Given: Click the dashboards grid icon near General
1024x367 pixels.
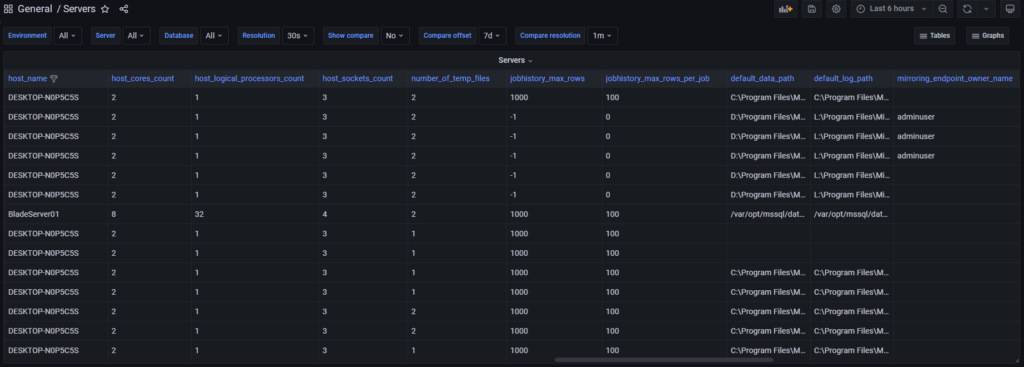Looking at the screenshot, I should click(8, 9).
